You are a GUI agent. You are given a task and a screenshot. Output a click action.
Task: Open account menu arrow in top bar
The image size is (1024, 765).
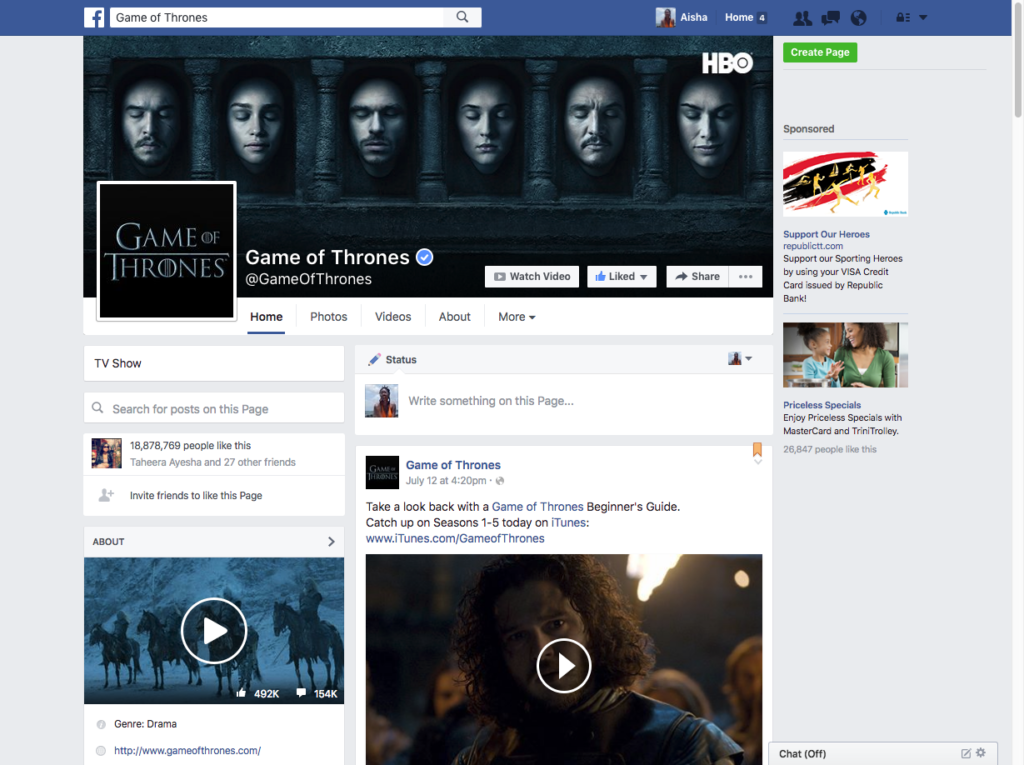tap(923, 18)
